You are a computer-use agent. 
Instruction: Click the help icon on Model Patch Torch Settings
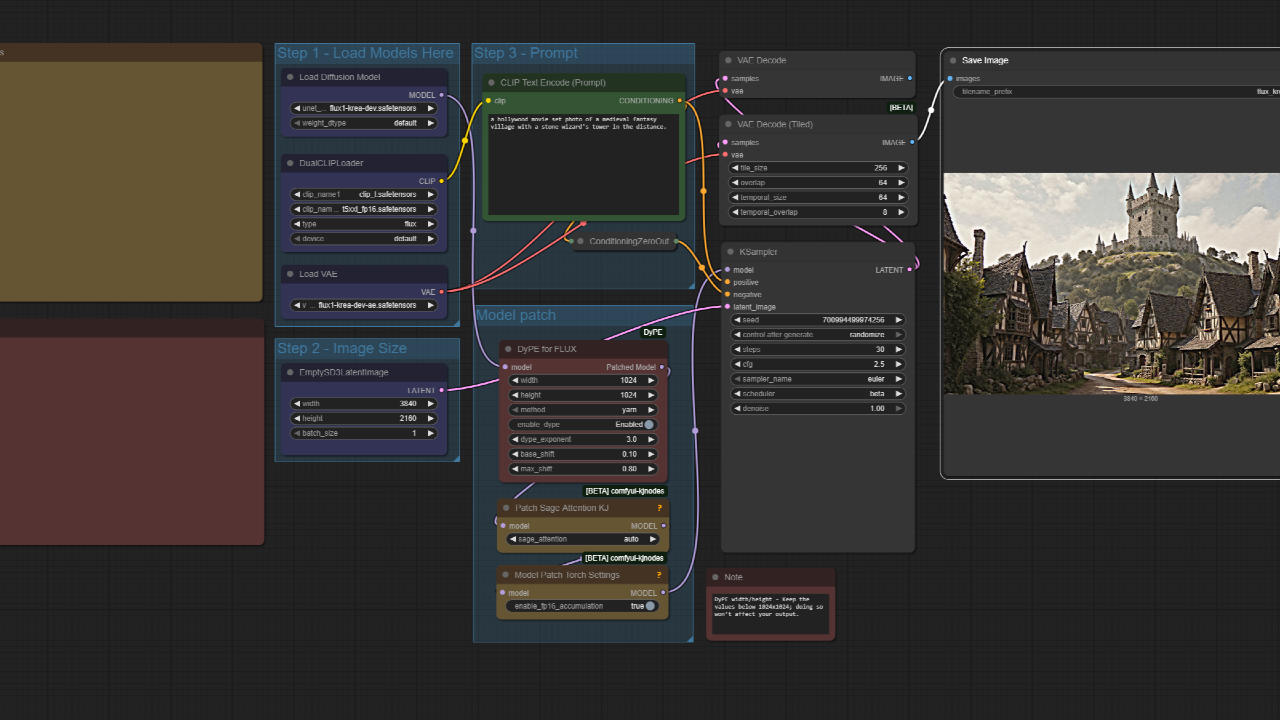[659, 575]
